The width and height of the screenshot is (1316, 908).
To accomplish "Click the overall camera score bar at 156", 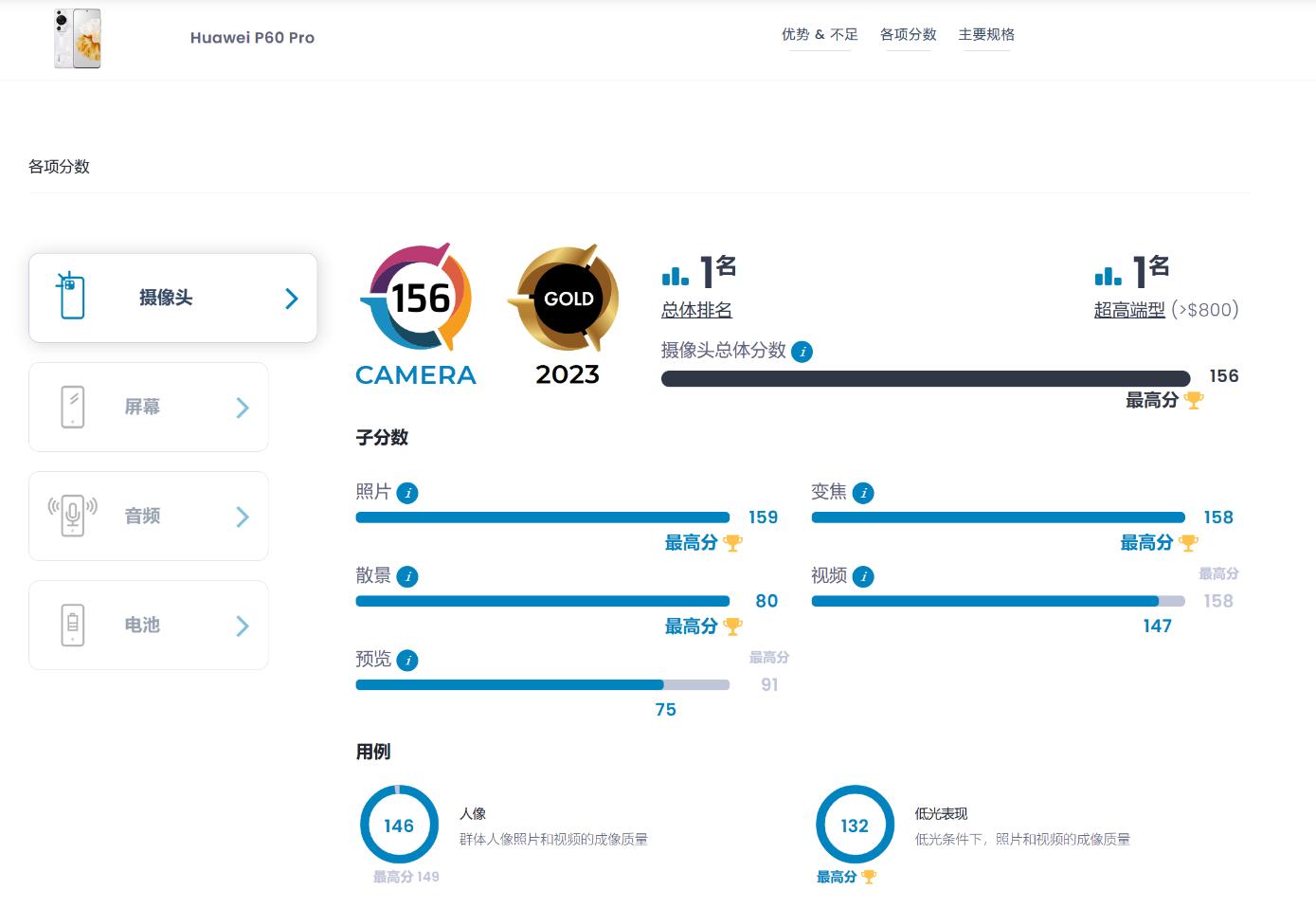I will pos(926,378).
